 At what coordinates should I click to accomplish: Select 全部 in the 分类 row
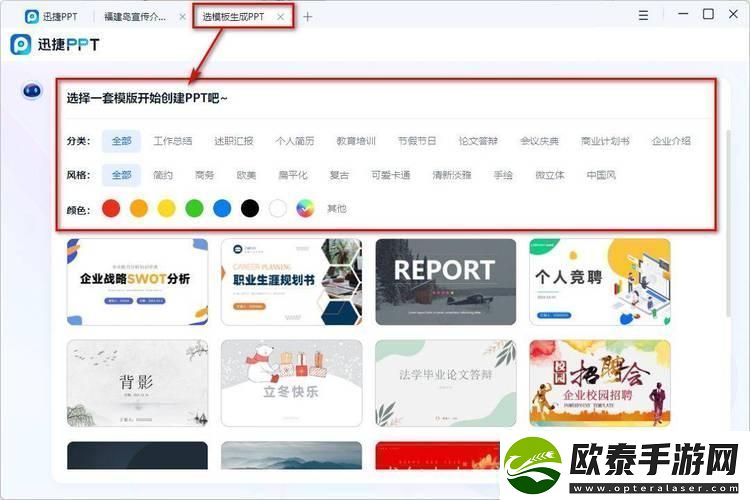121,141
